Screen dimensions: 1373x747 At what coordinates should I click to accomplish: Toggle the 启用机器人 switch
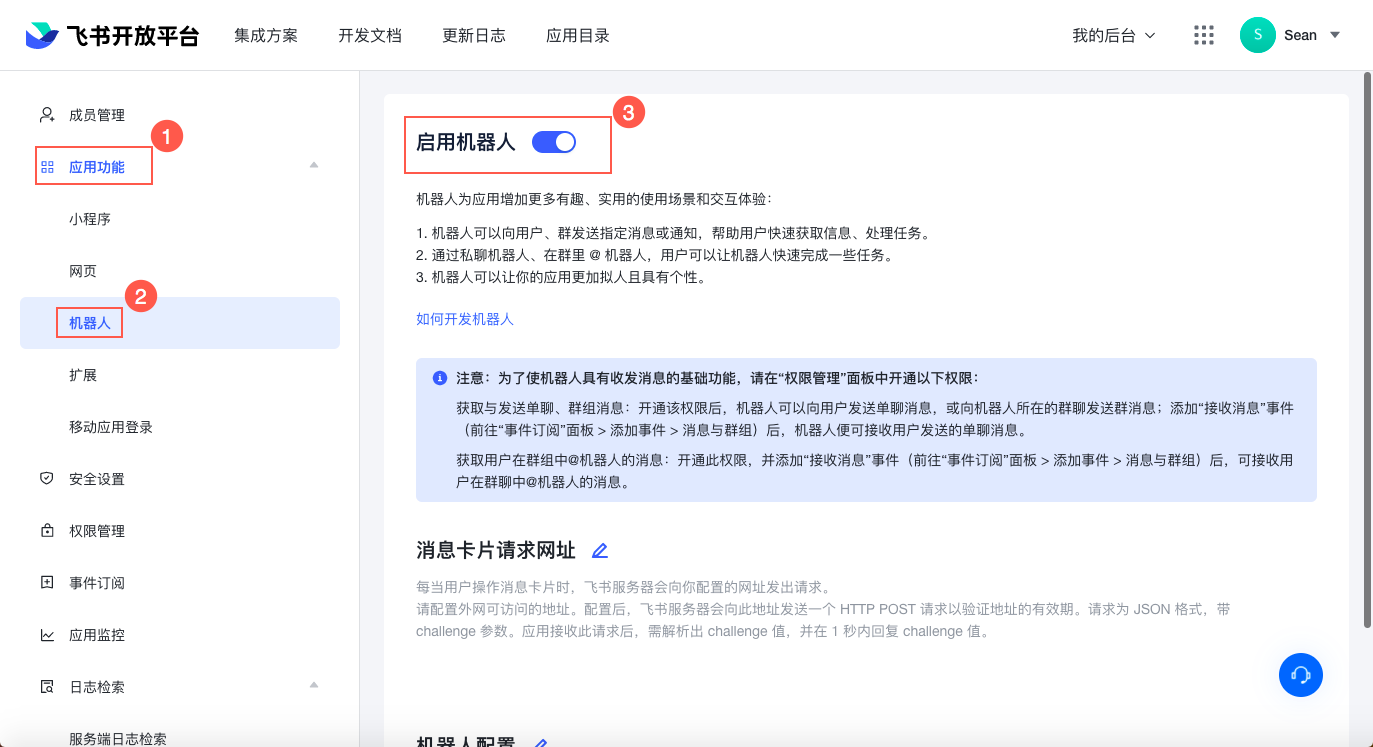[554, 142]
